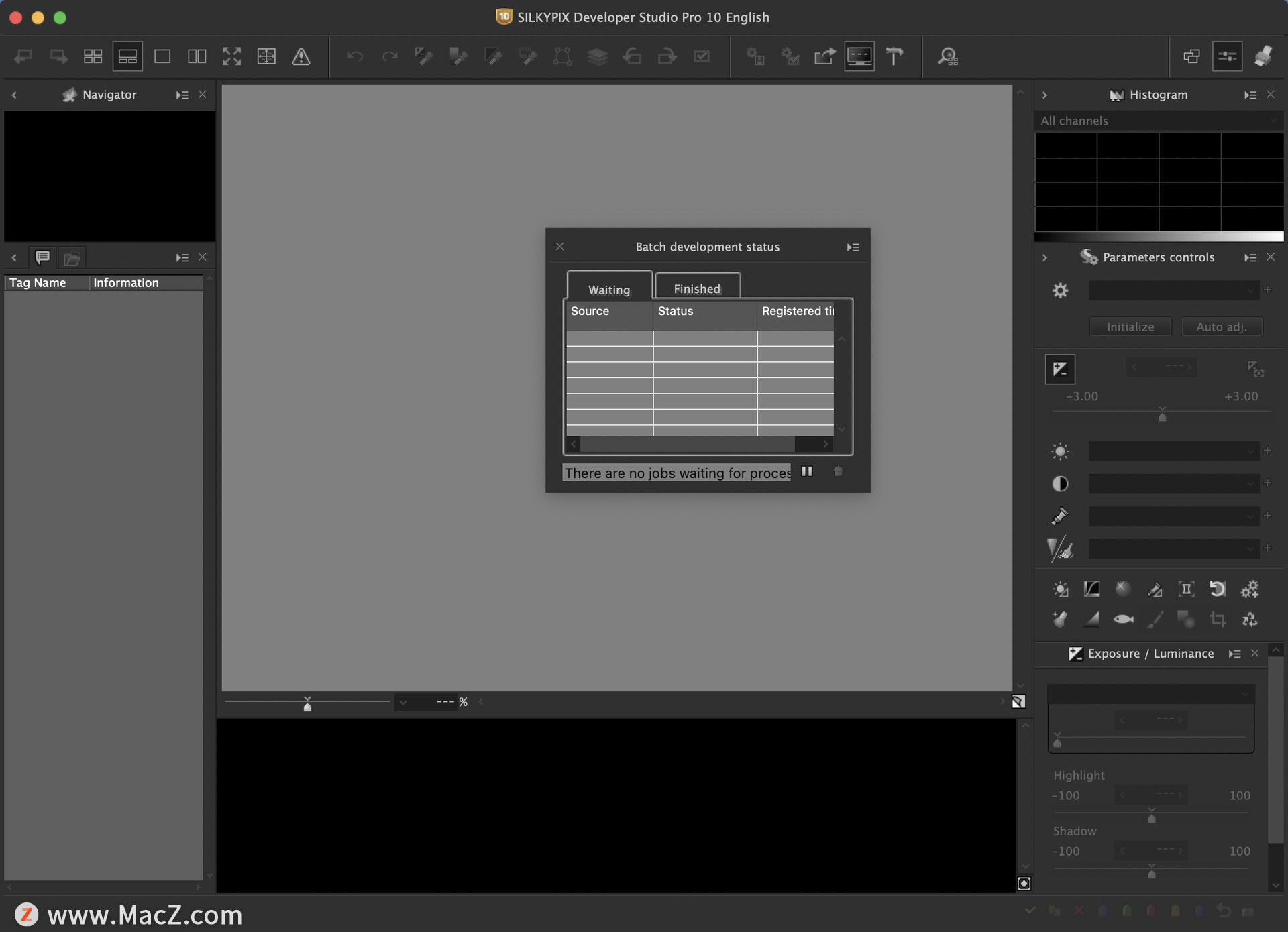Screen dimensions: 1288x932
Task: Delete batch job trash icon
Action: (x=838, y=471)
